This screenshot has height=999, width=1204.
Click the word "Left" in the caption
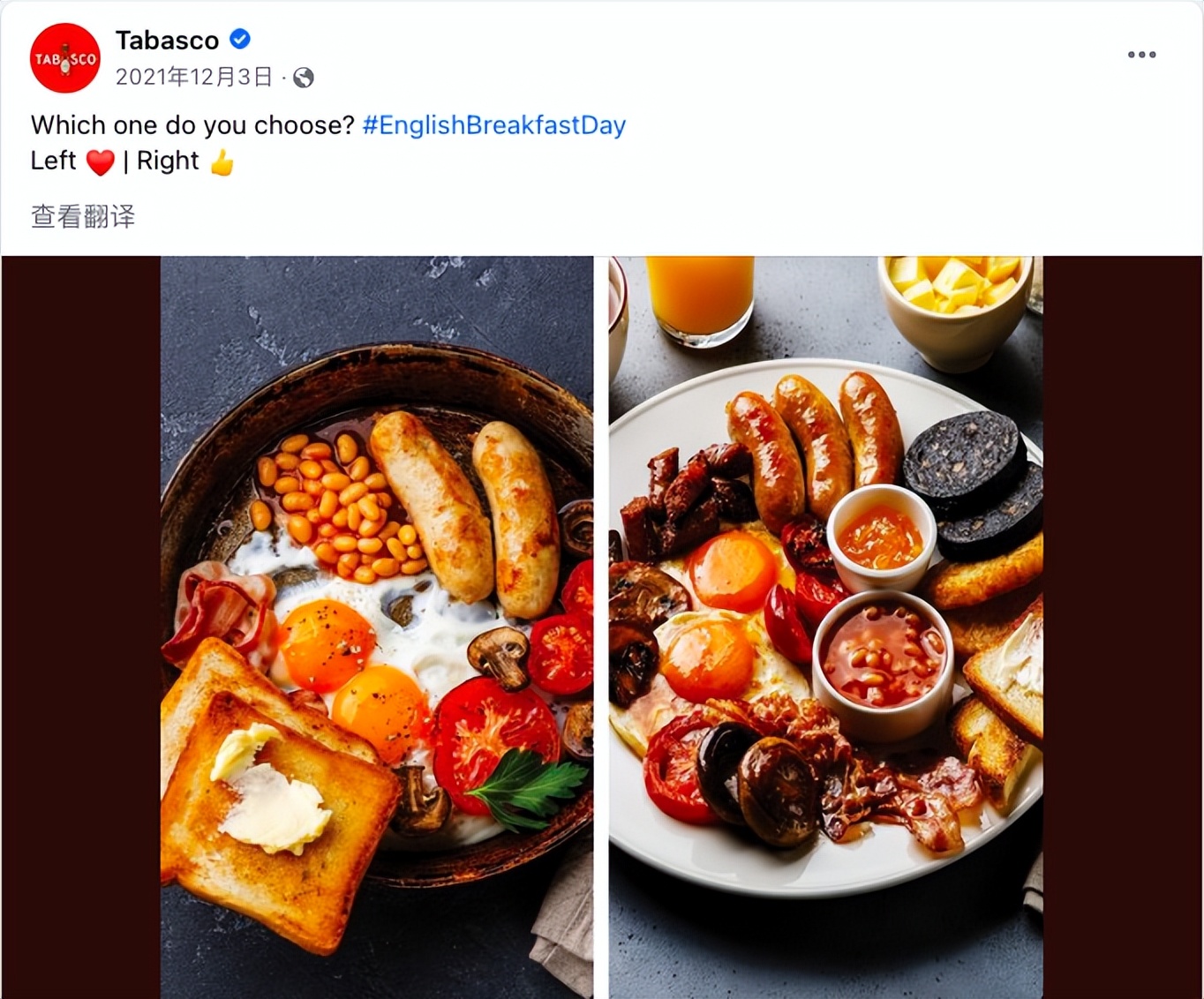[x=53, y=161]
